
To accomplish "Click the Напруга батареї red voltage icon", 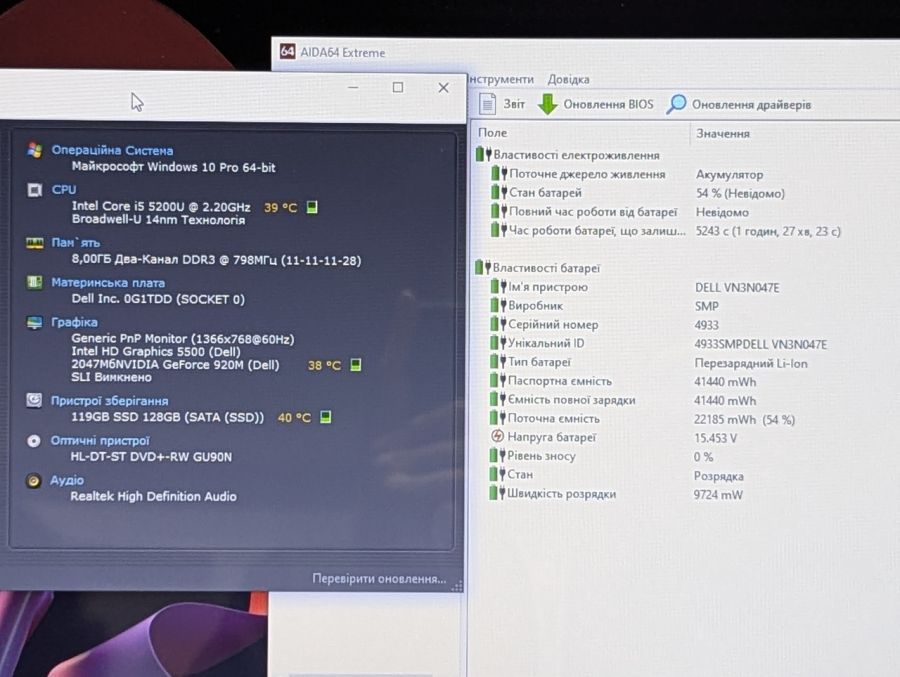I will 498,436.
